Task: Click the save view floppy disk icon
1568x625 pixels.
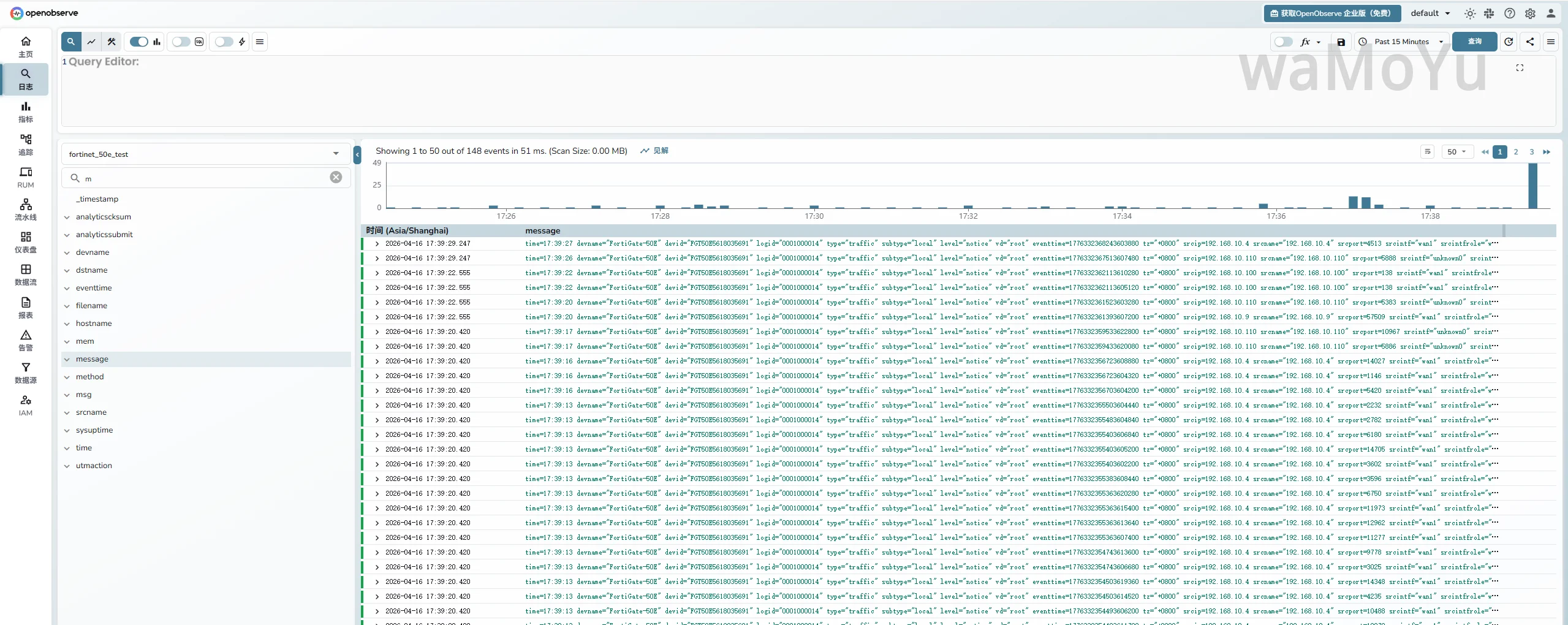Action: click(1341, 42)
